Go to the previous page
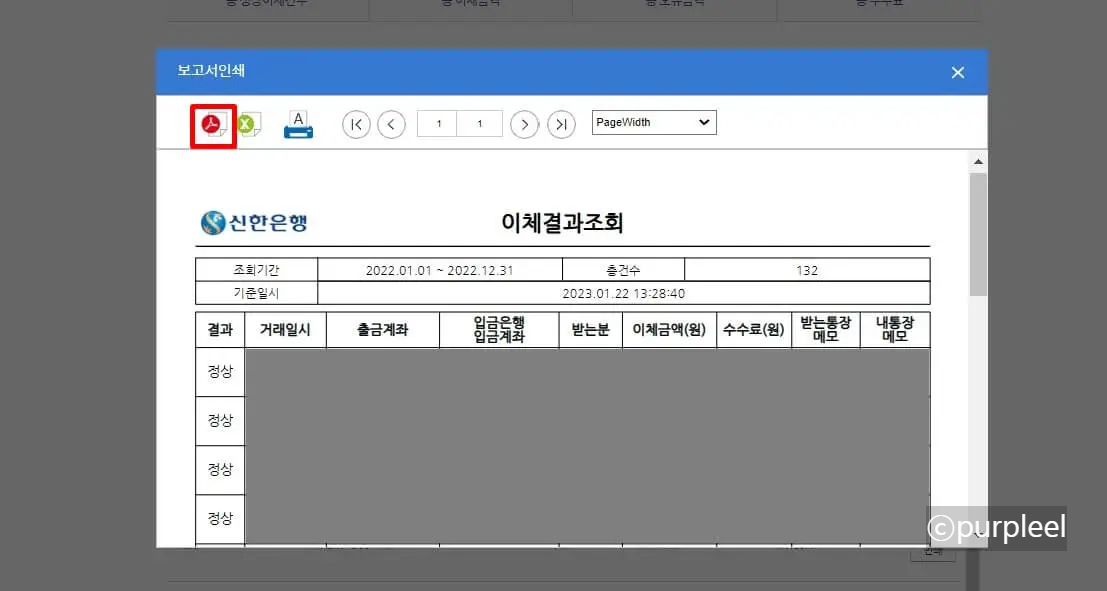Screen dimensions: 1107x591 point(391,123)
